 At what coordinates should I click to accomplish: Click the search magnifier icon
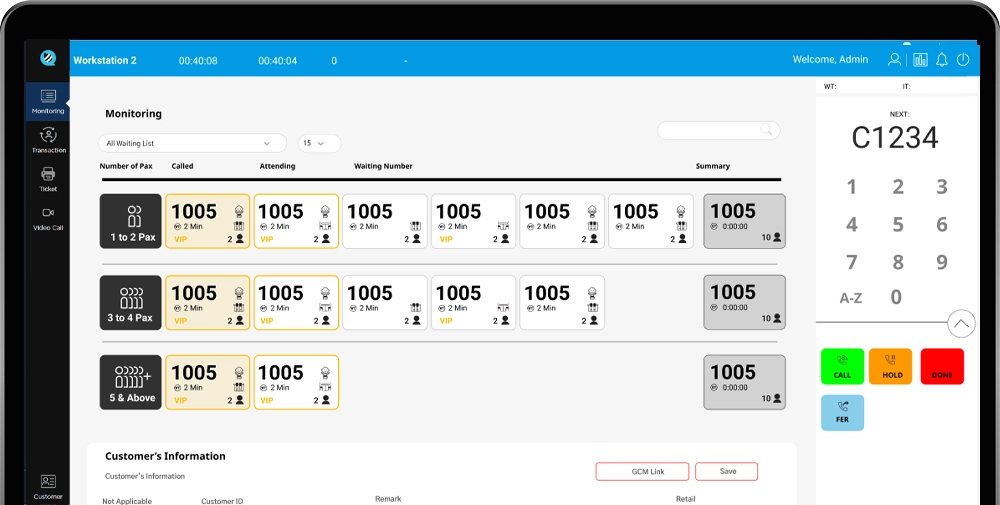click(x=766, y=130)
